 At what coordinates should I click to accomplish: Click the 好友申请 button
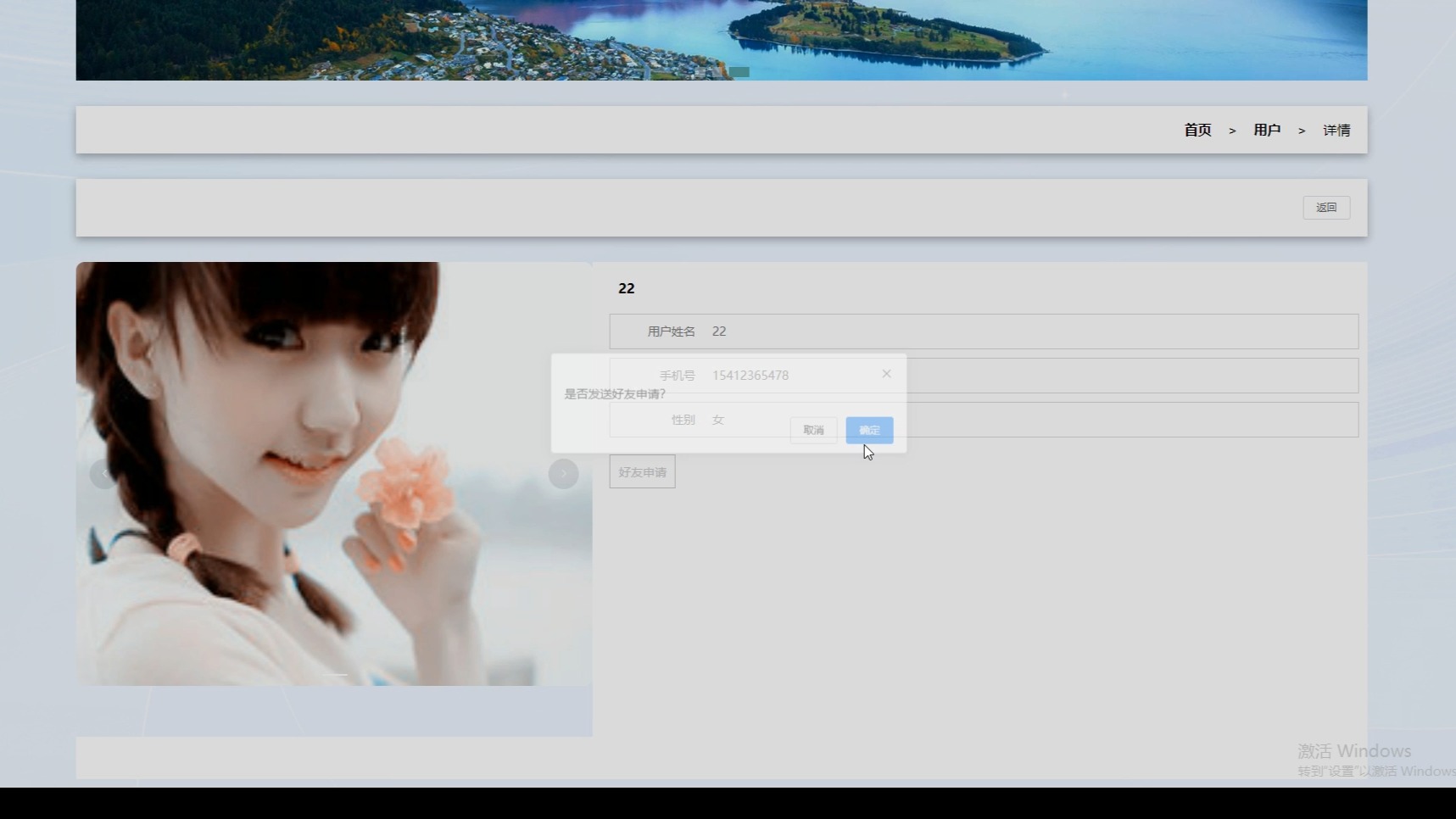tap(642, 471)
